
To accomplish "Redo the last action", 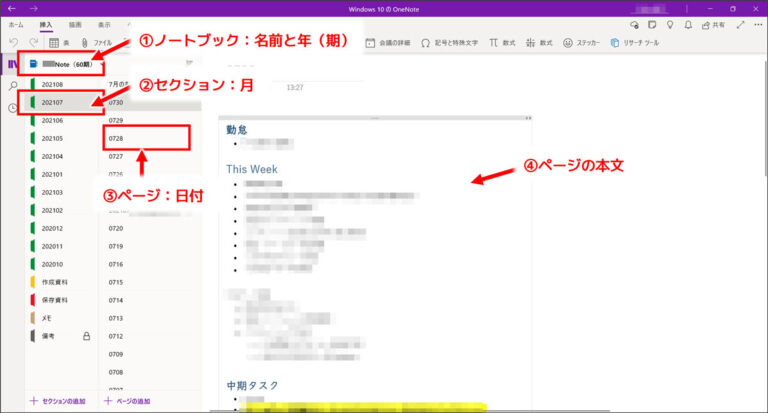I will (x=33, y=43).
